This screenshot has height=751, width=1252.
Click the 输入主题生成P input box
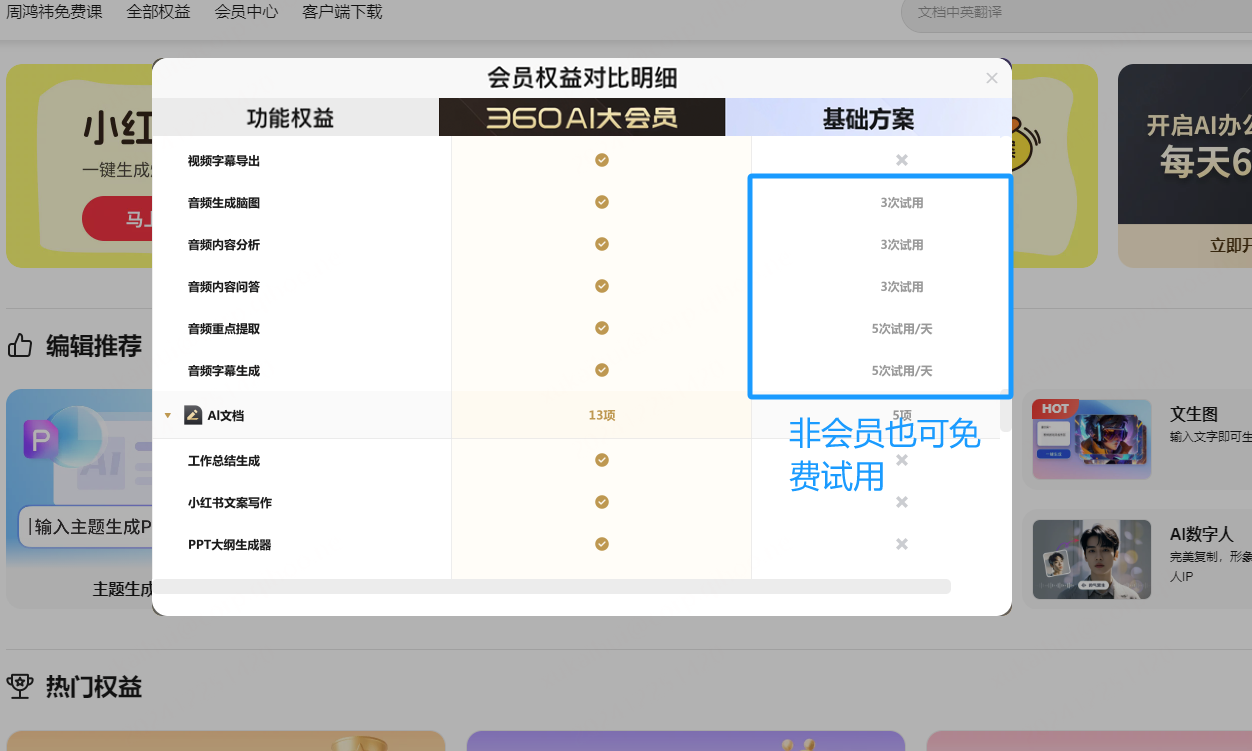click(x=86, y=526)
